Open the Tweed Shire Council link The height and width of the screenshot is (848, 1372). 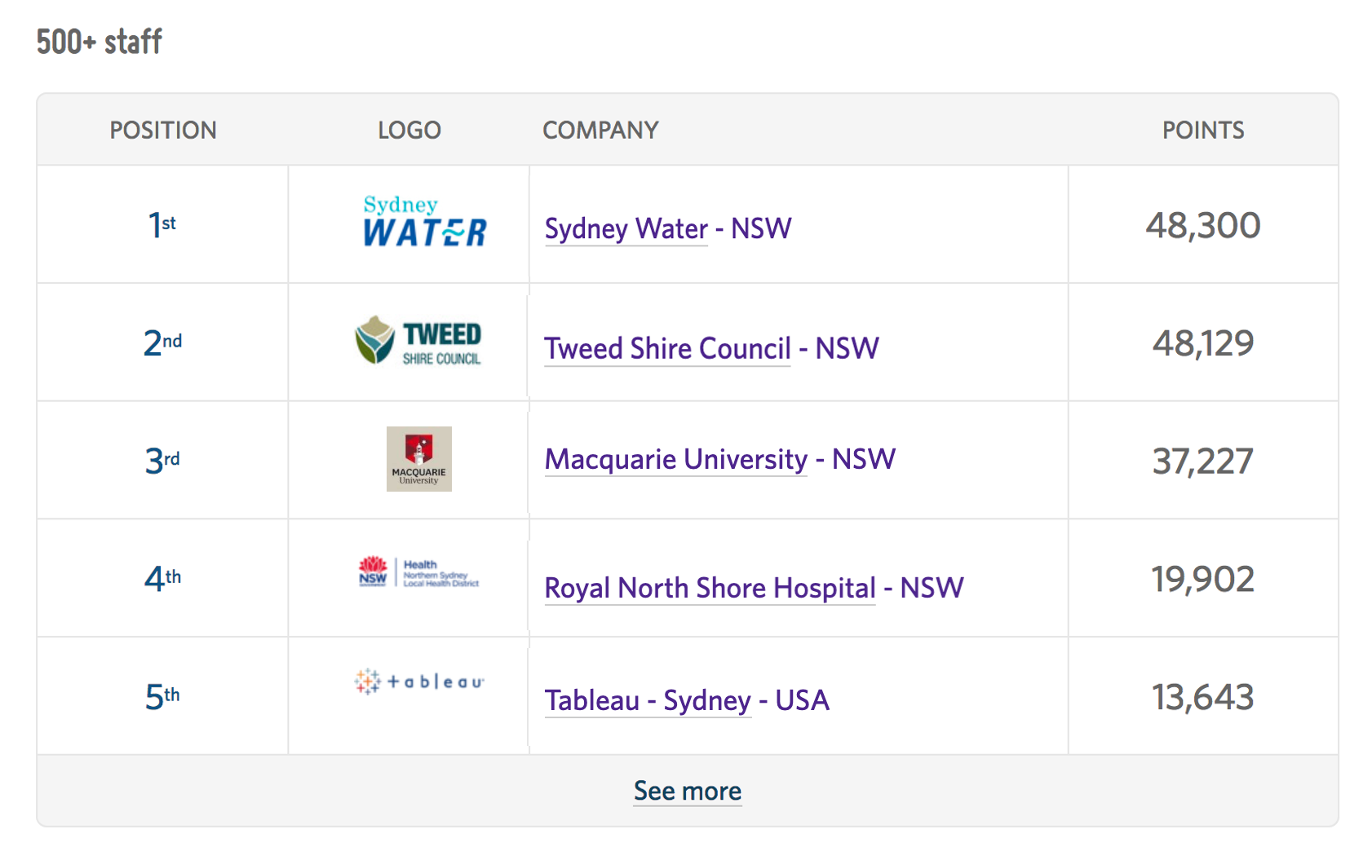click(667, 349)
